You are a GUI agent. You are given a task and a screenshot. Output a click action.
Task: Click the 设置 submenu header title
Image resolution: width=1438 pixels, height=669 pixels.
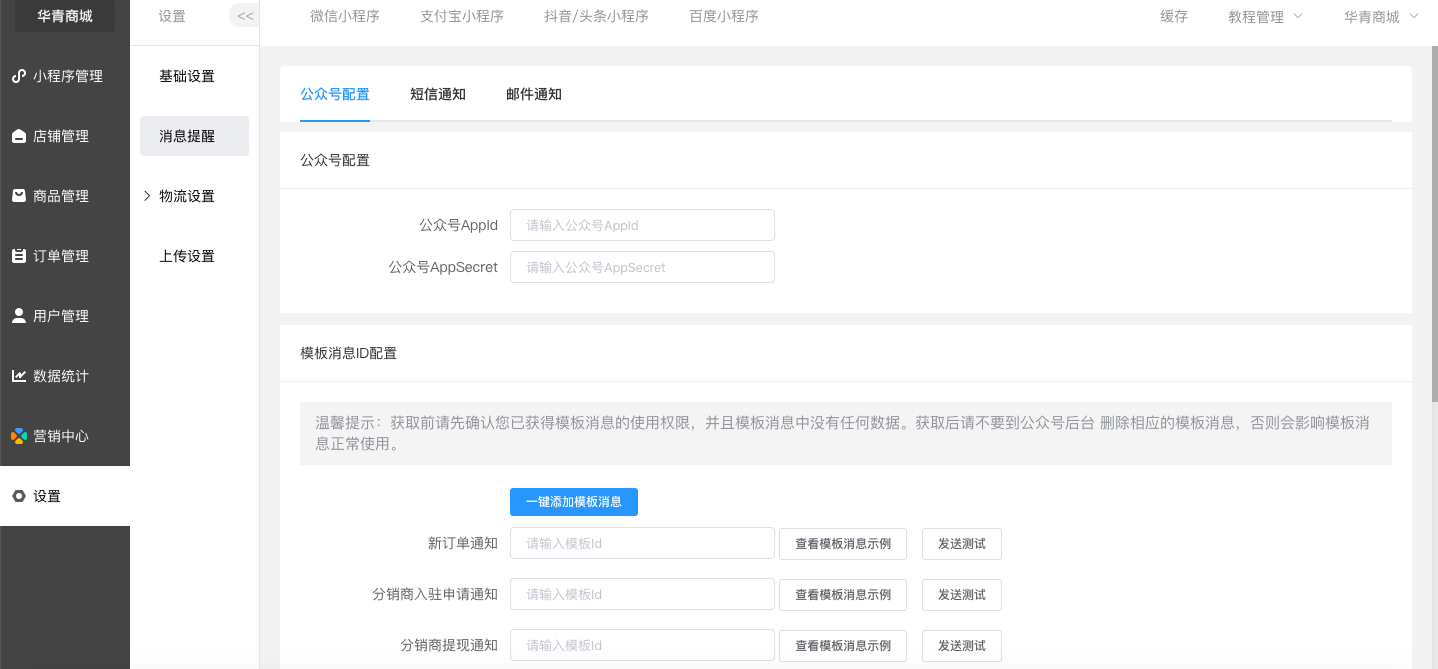pos(172,16)
